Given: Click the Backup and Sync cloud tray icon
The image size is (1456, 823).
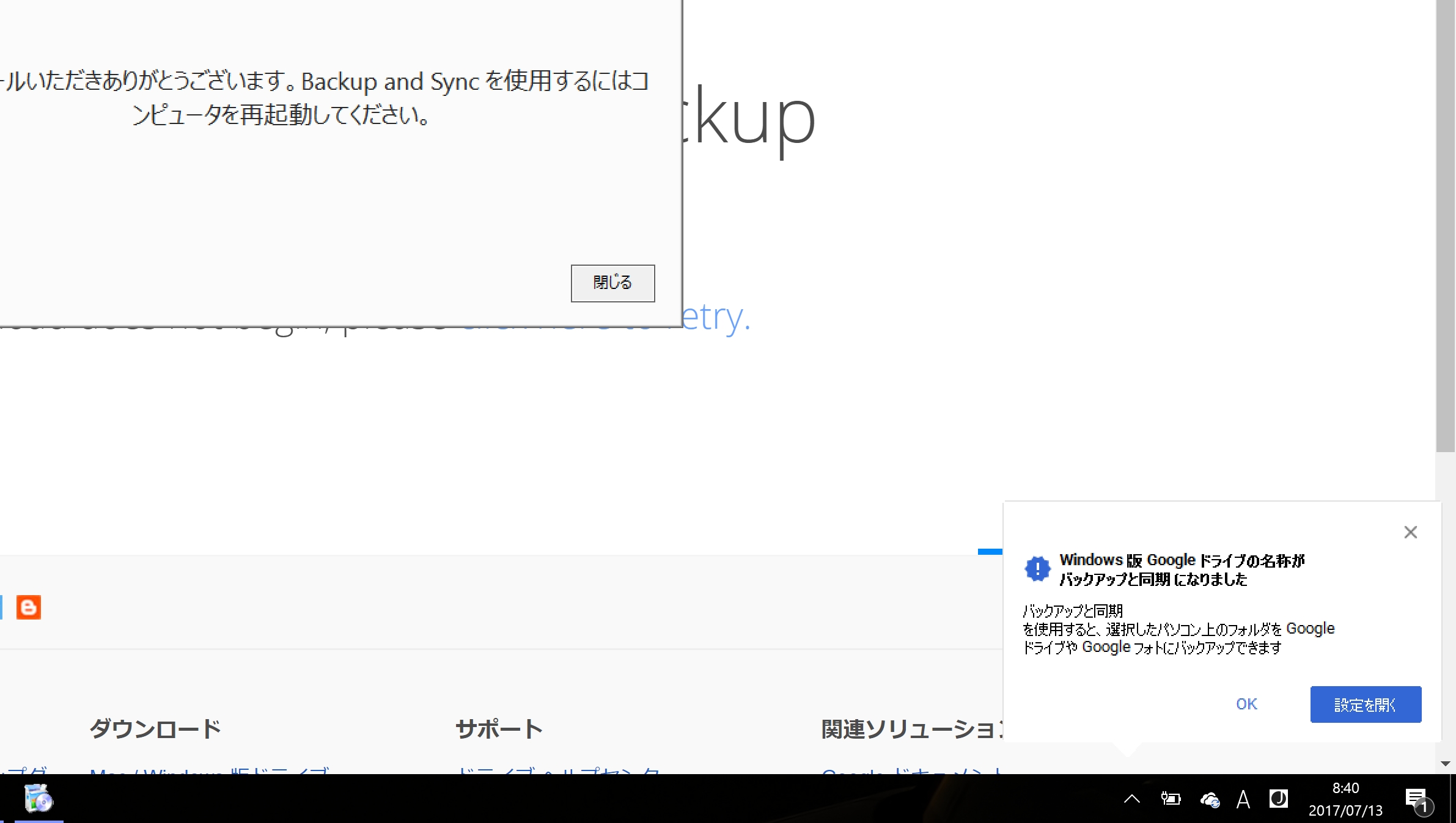Looking at the screenshot, I should 1210,799.
